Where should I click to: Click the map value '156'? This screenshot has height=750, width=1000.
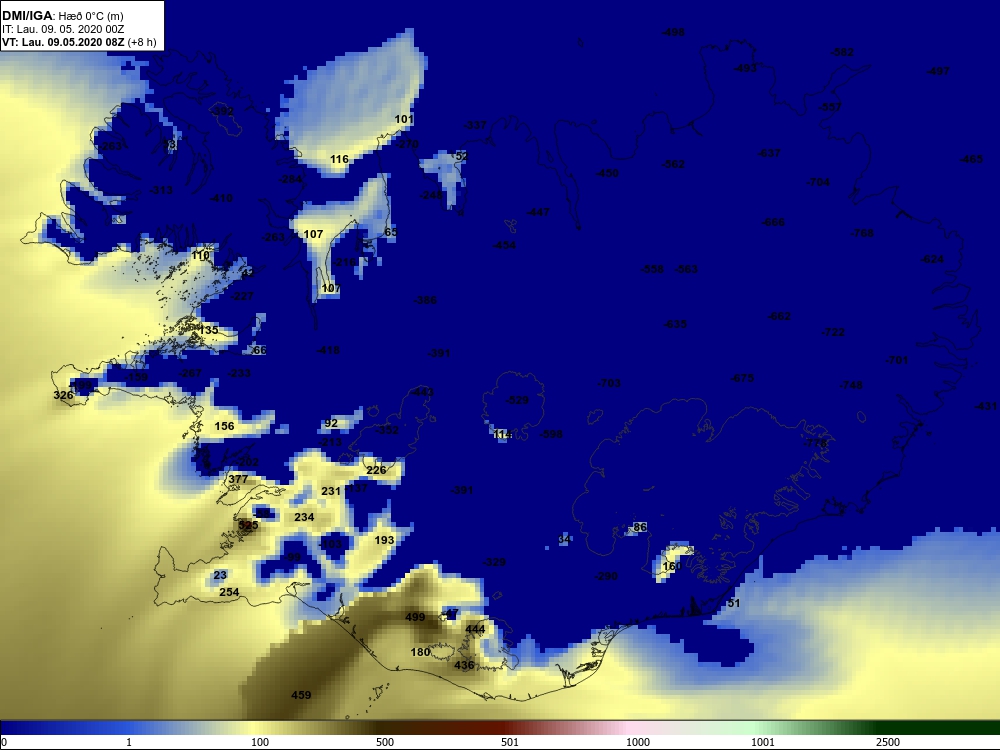click(x=224, y=425)
